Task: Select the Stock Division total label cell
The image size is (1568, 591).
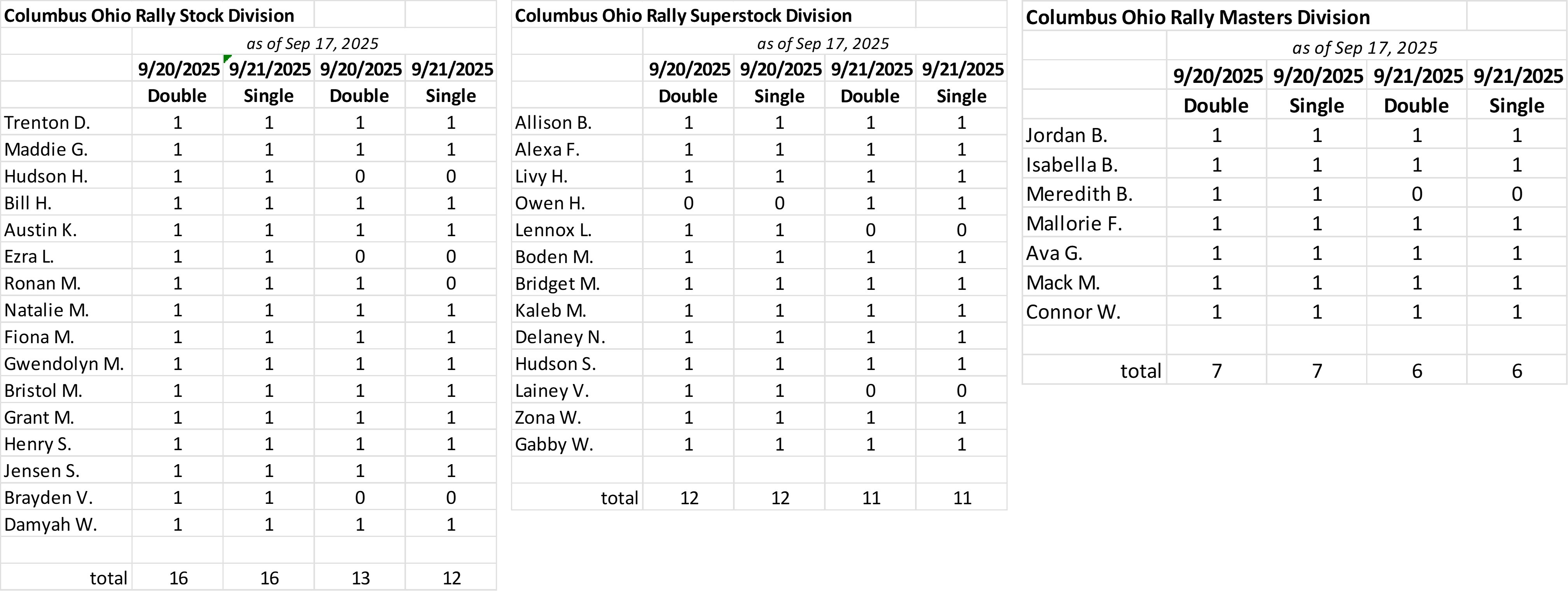Action: pos(108,578)
